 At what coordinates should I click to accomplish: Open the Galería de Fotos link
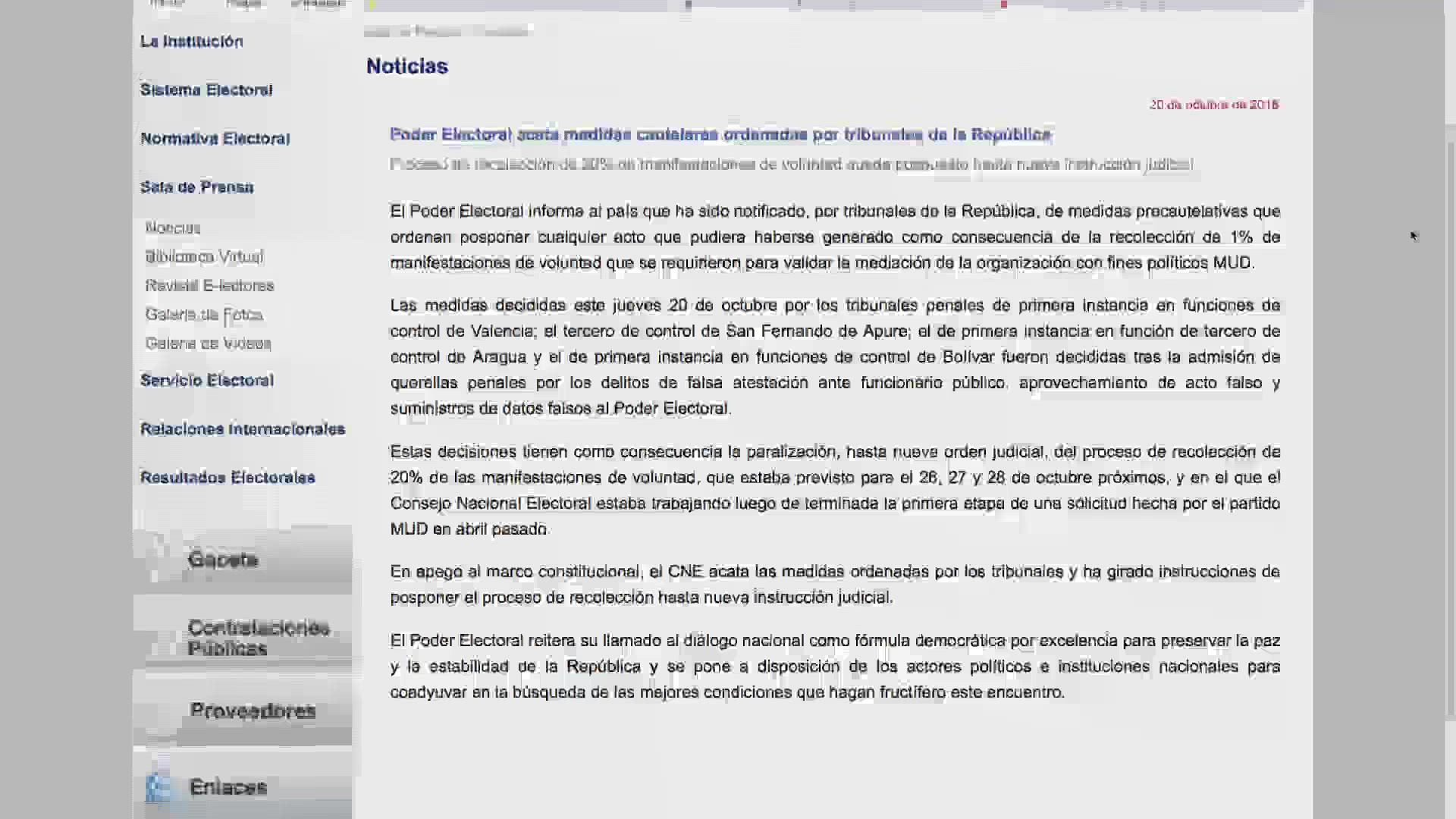204,315
